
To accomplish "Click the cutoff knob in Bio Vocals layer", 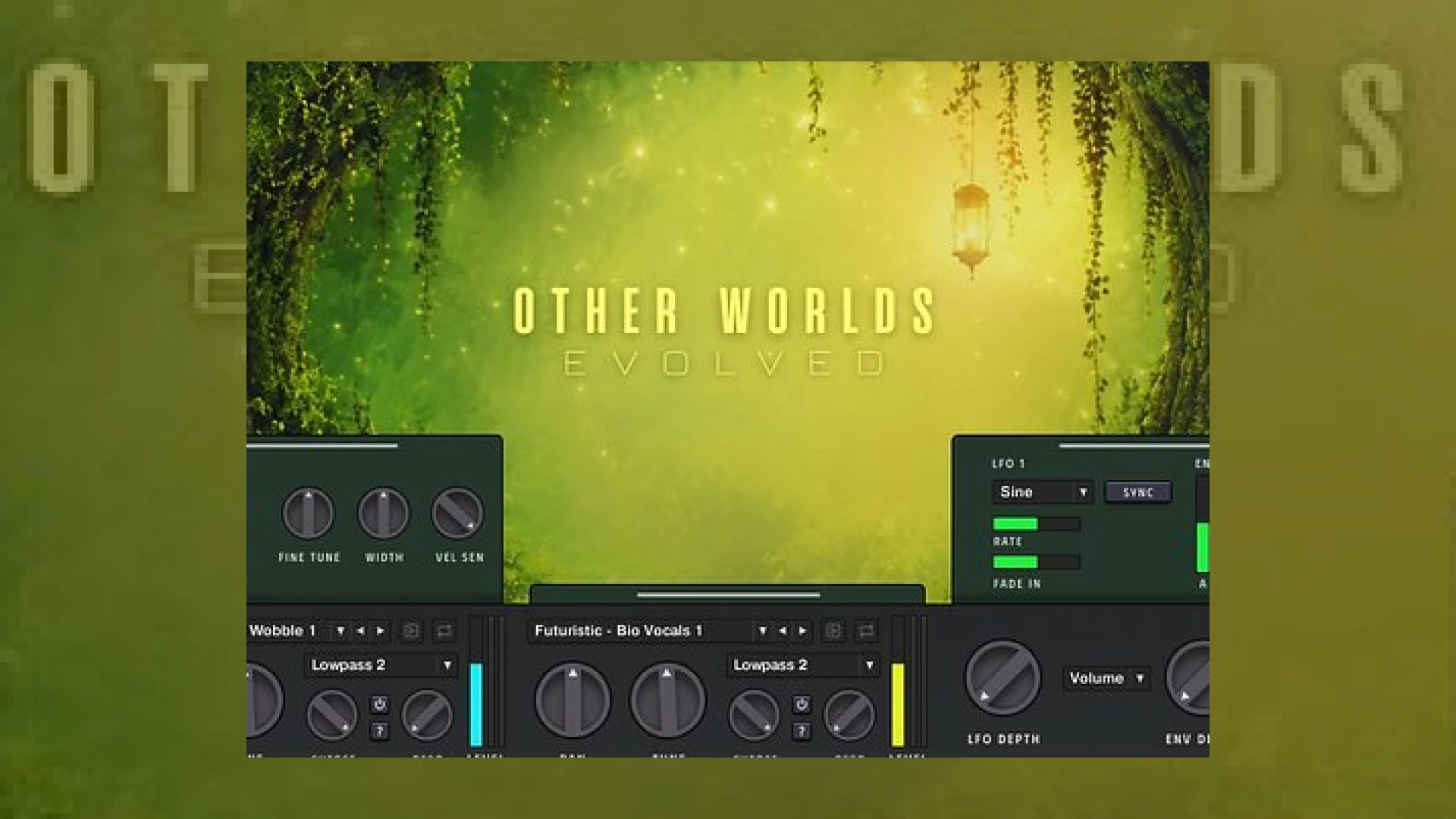I will pyautogui.click(x=754, y=715).
